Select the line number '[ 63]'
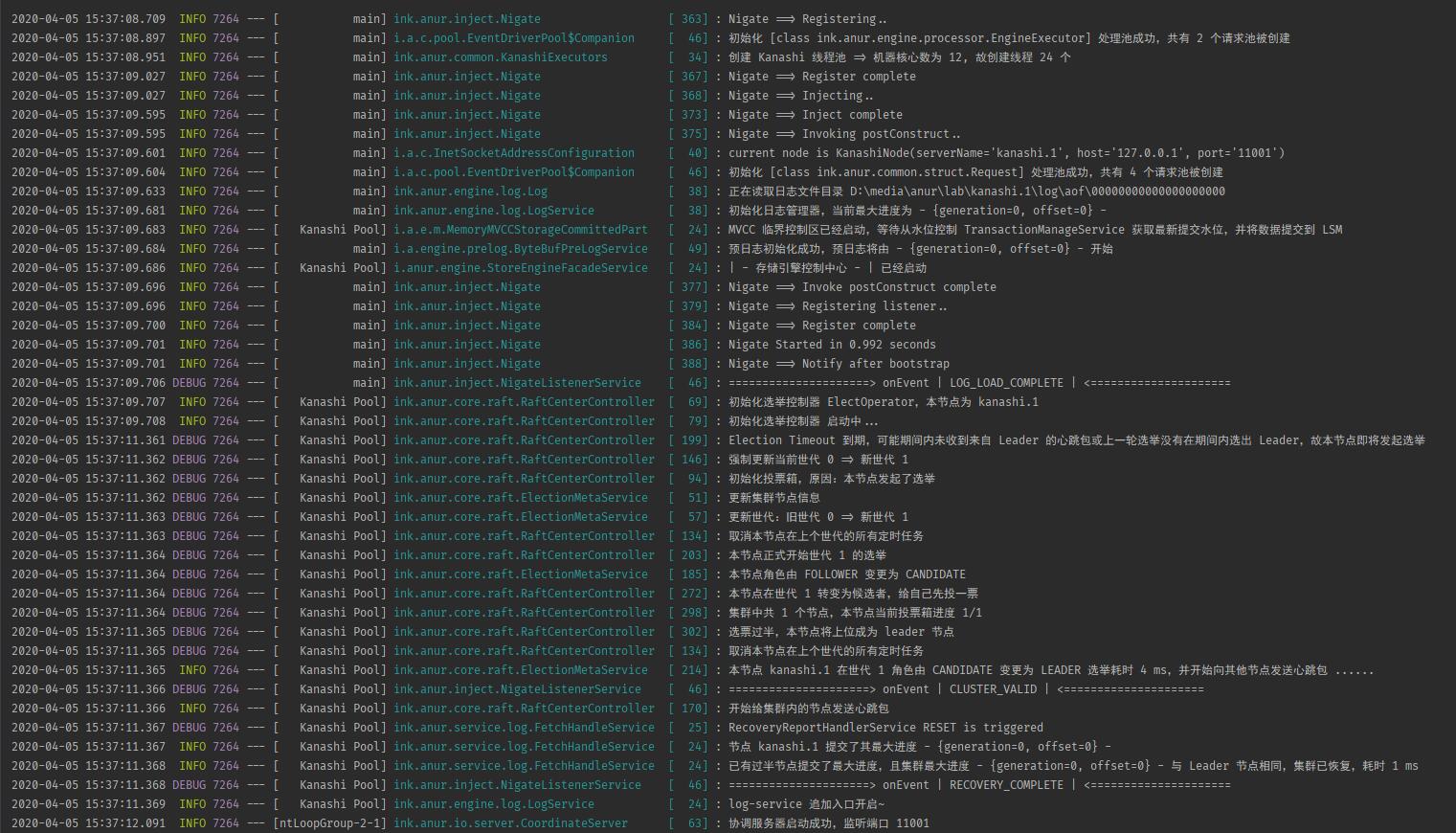Image resolution: width=1456 pixels, height=833 pixels. (688, 823)
